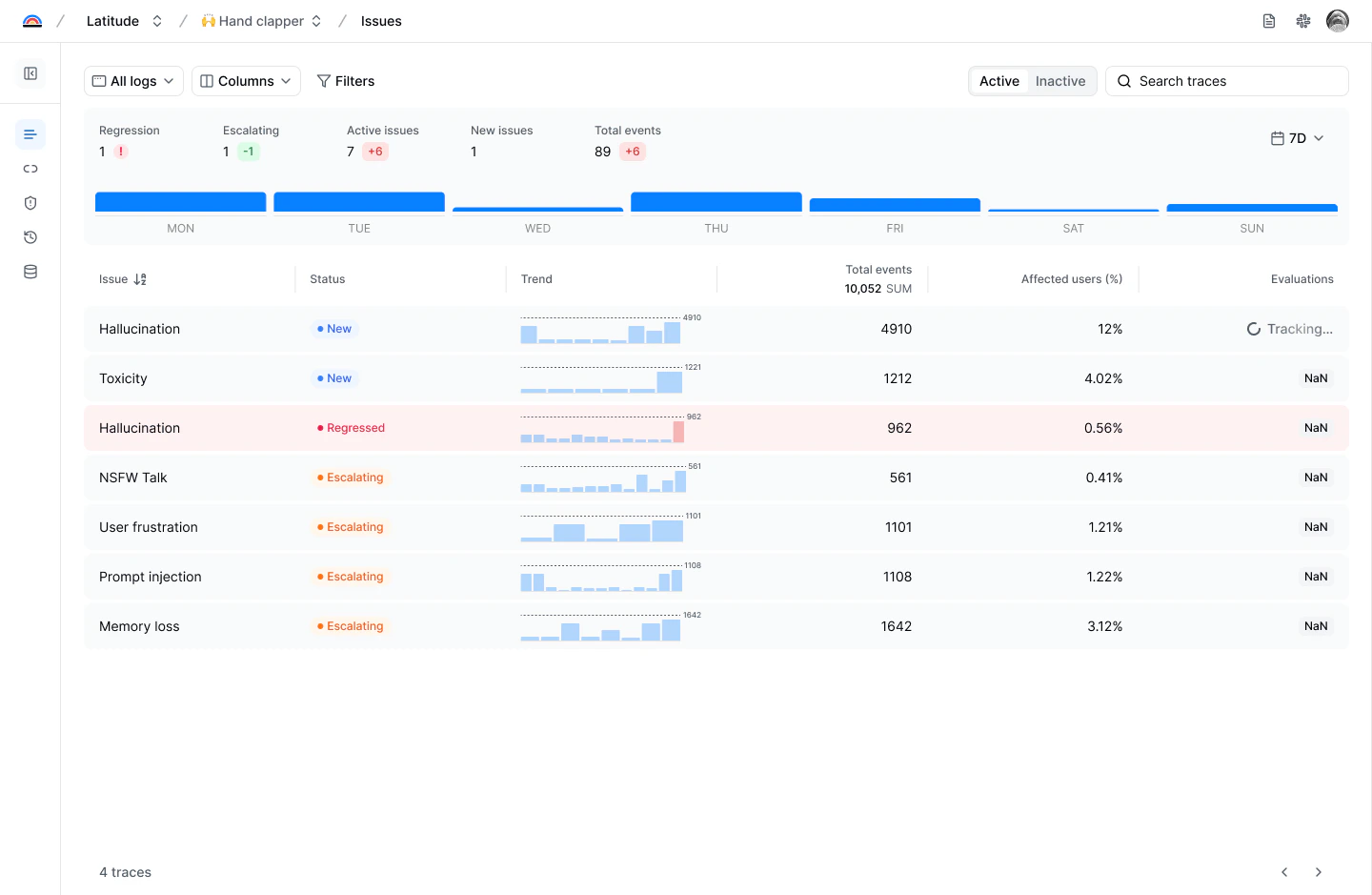Go to next page of traces

(1318, 872)
